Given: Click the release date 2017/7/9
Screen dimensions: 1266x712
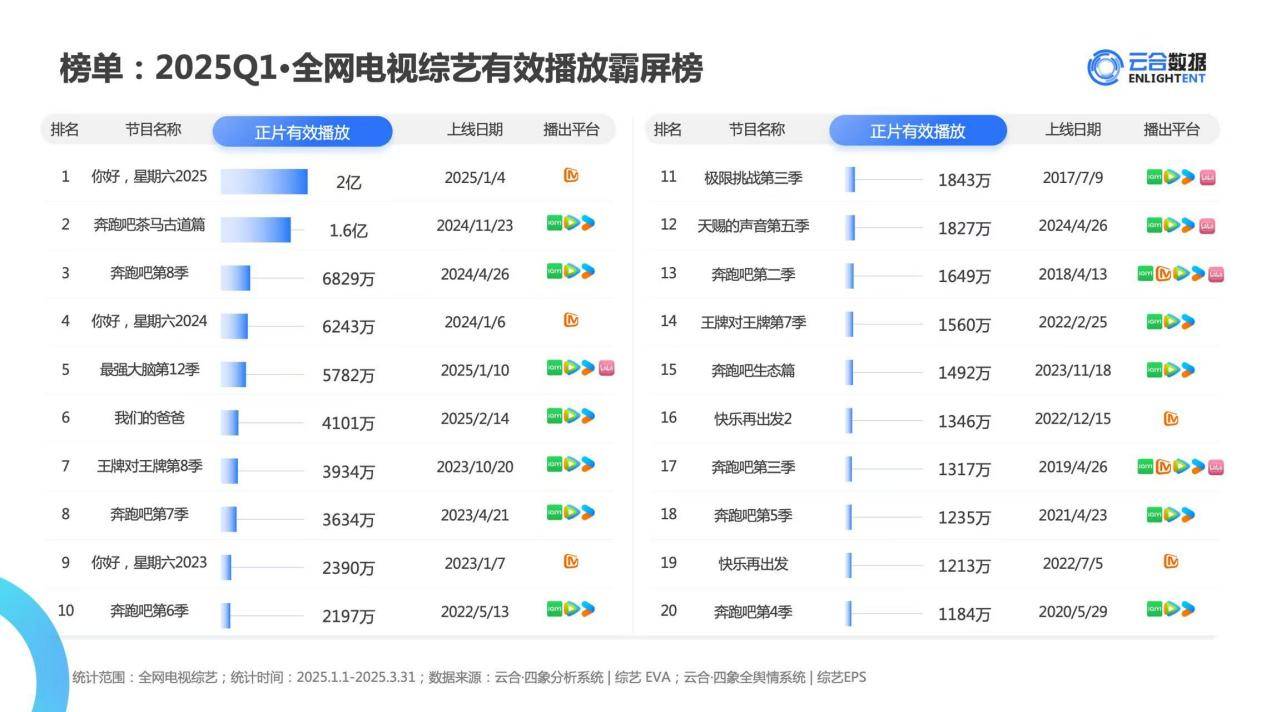Looking at the screenshot, I should [x=1073, y=178].
